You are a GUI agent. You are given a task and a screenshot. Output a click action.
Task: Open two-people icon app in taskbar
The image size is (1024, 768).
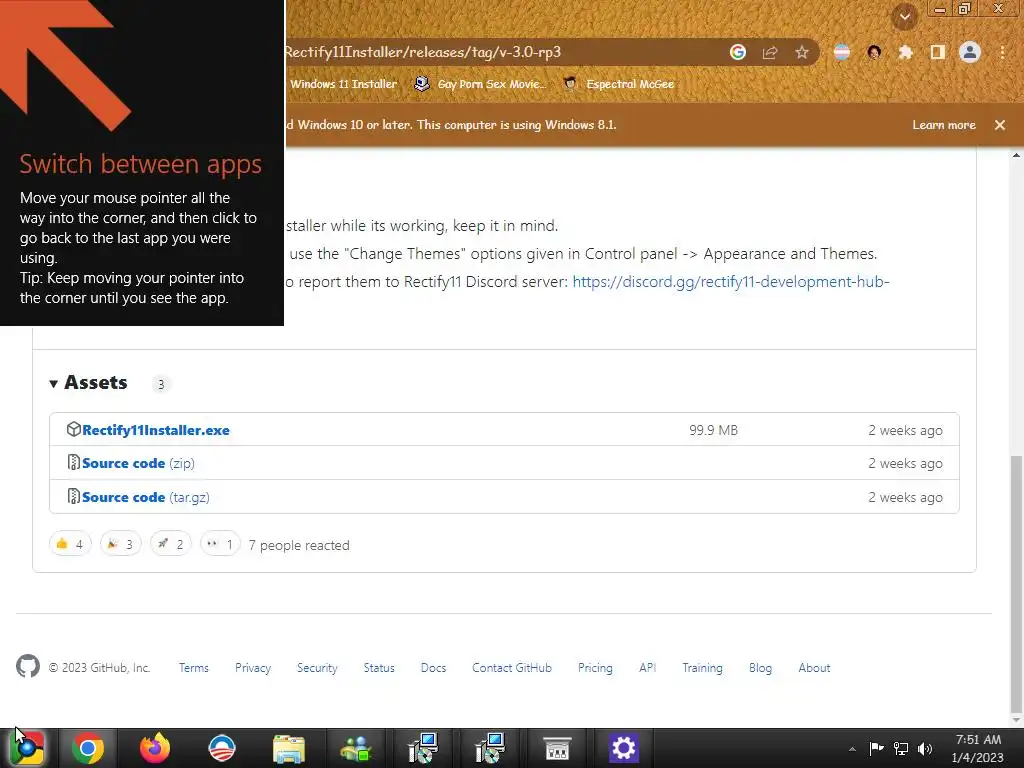pyautogui.click(x=356, y=748)
